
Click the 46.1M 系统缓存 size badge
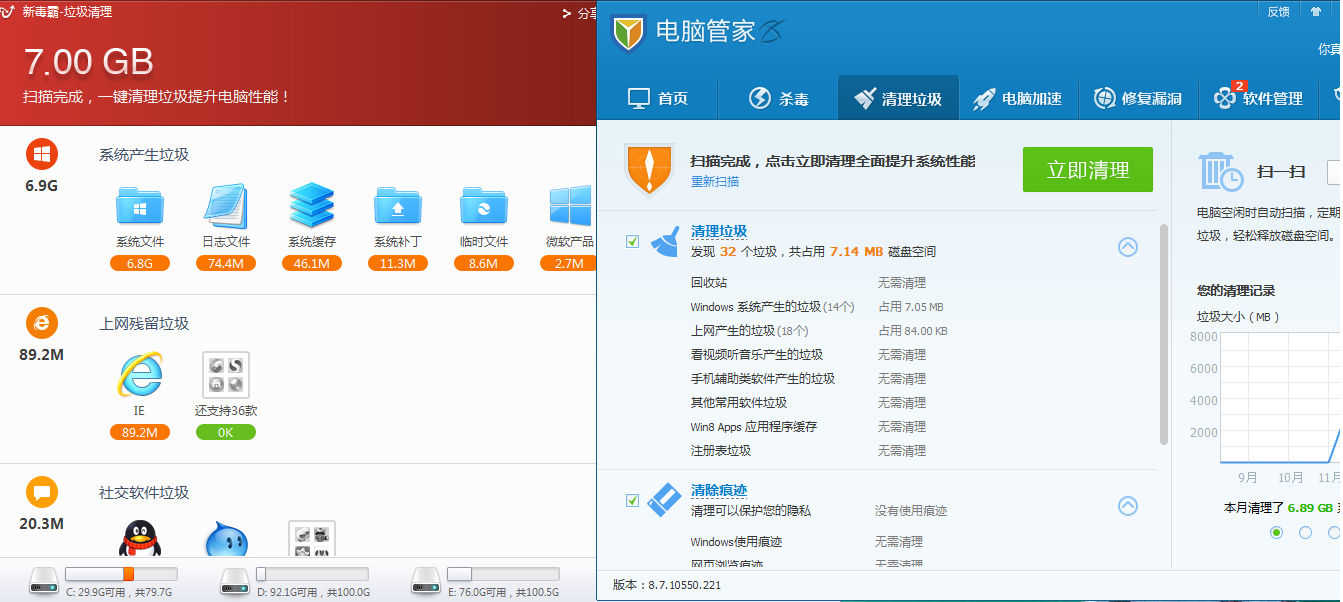(312, 263)
